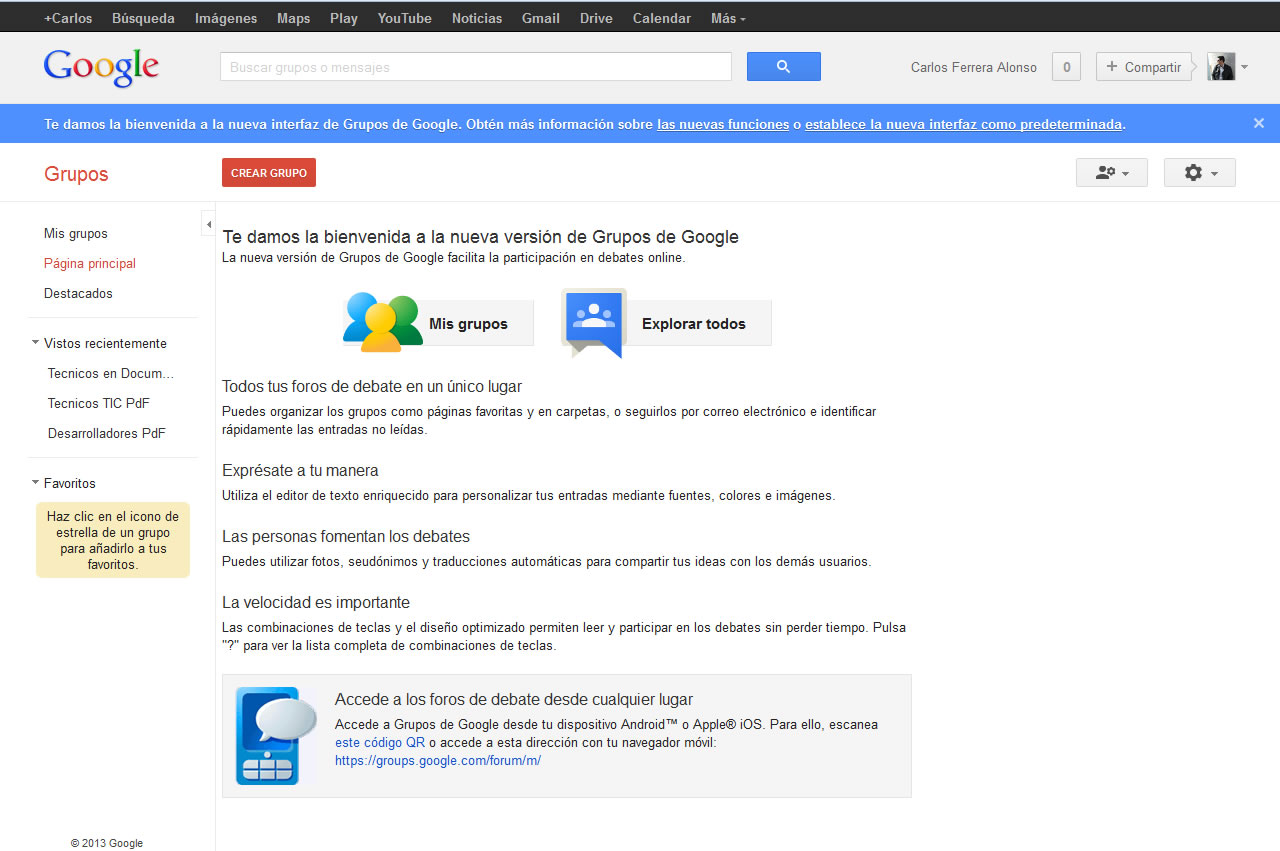Click heading Todos tus foros de debate

[372, 386]
